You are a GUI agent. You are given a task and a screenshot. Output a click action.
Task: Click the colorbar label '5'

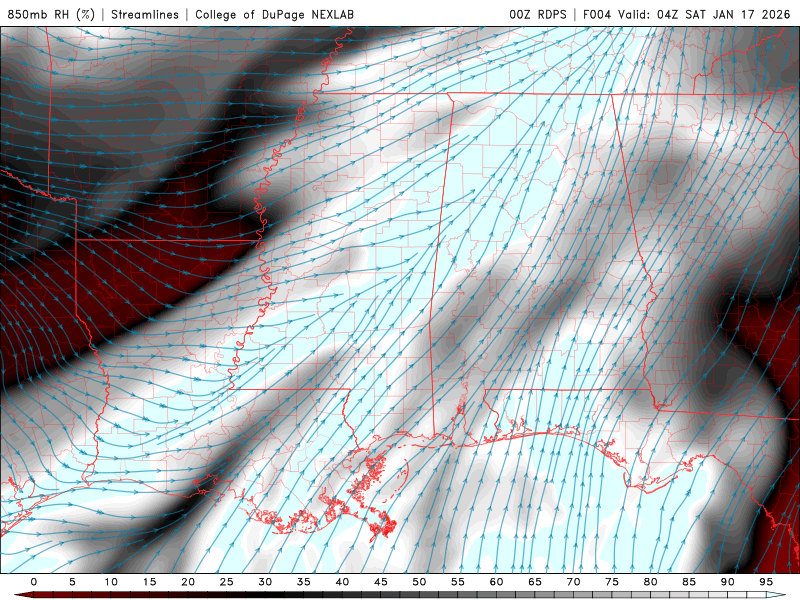tap(72, 582)
